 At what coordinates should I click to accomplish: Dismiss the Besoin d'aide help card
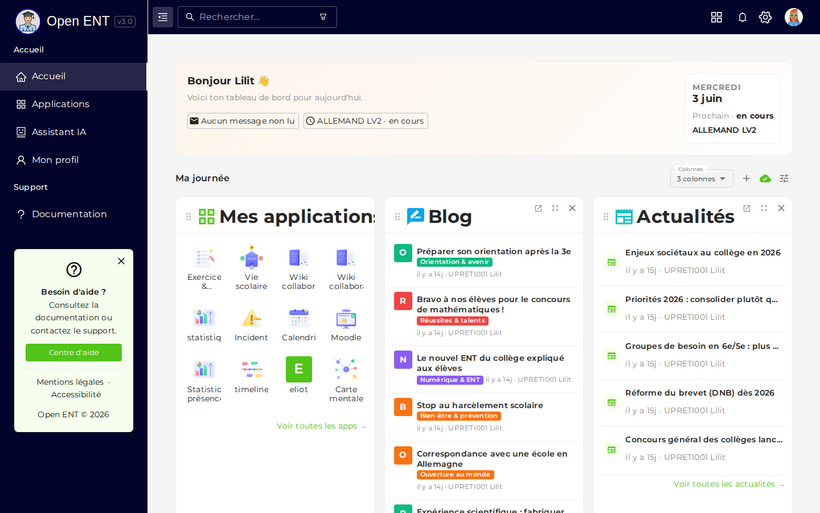121,261
